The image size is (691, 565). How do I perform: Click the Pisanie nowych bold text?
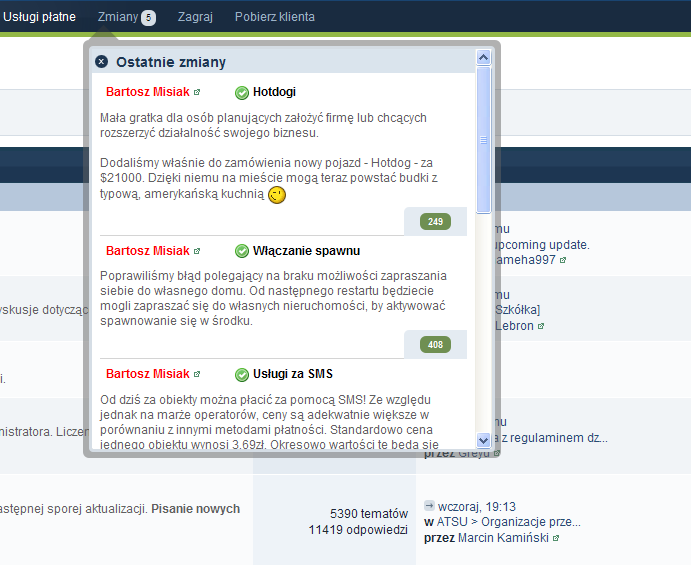click(x=196, y=509)
